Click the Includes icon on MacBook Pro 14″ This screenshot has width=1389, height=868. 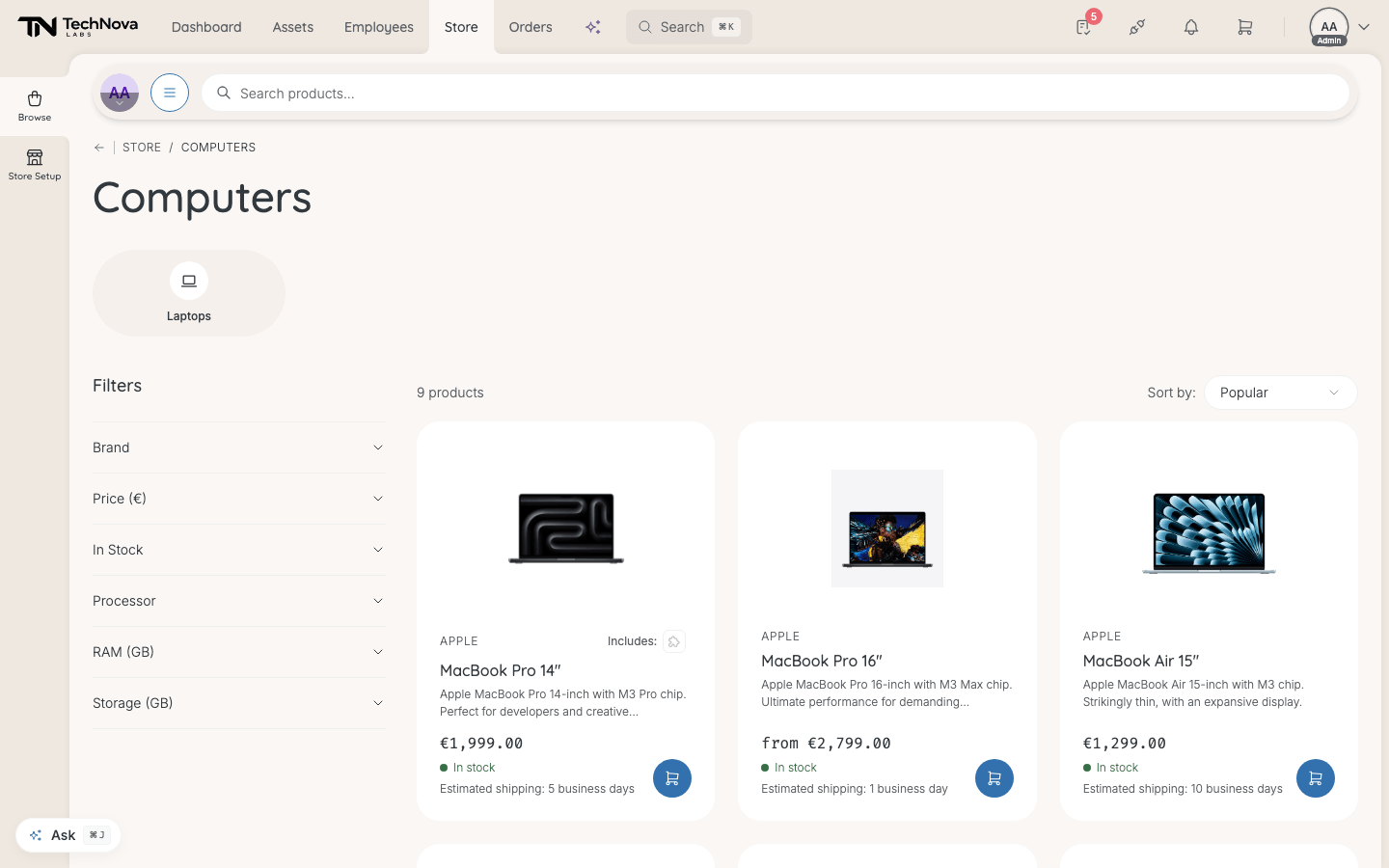pyautogui.click(x=674, y=641)
